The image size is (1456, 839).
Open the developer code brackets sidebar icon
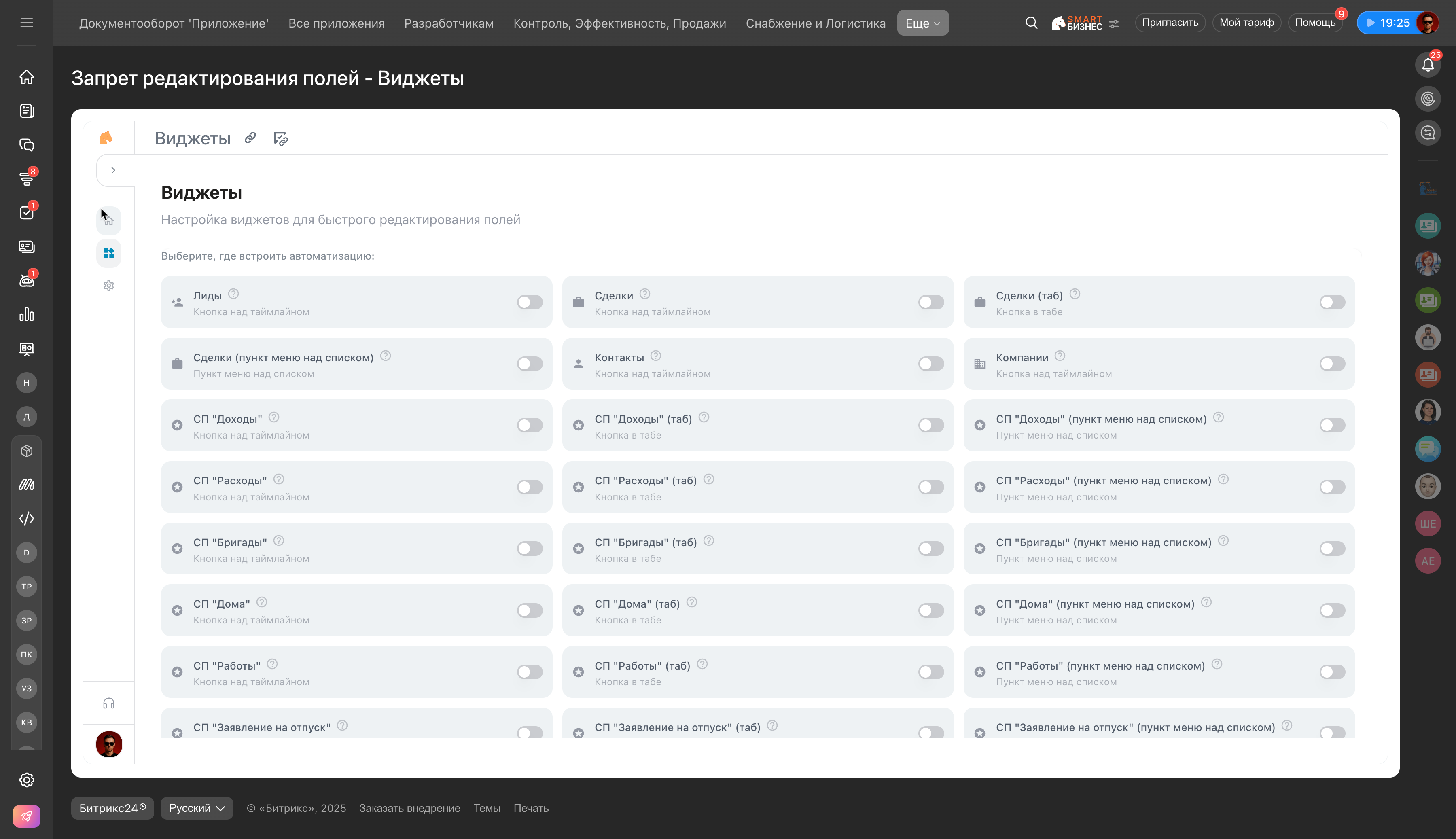pos(27,519)
